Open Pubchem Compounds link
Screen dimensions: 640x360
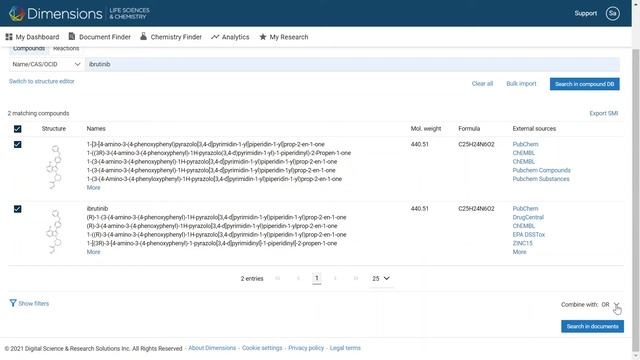(x=541, y=171)
